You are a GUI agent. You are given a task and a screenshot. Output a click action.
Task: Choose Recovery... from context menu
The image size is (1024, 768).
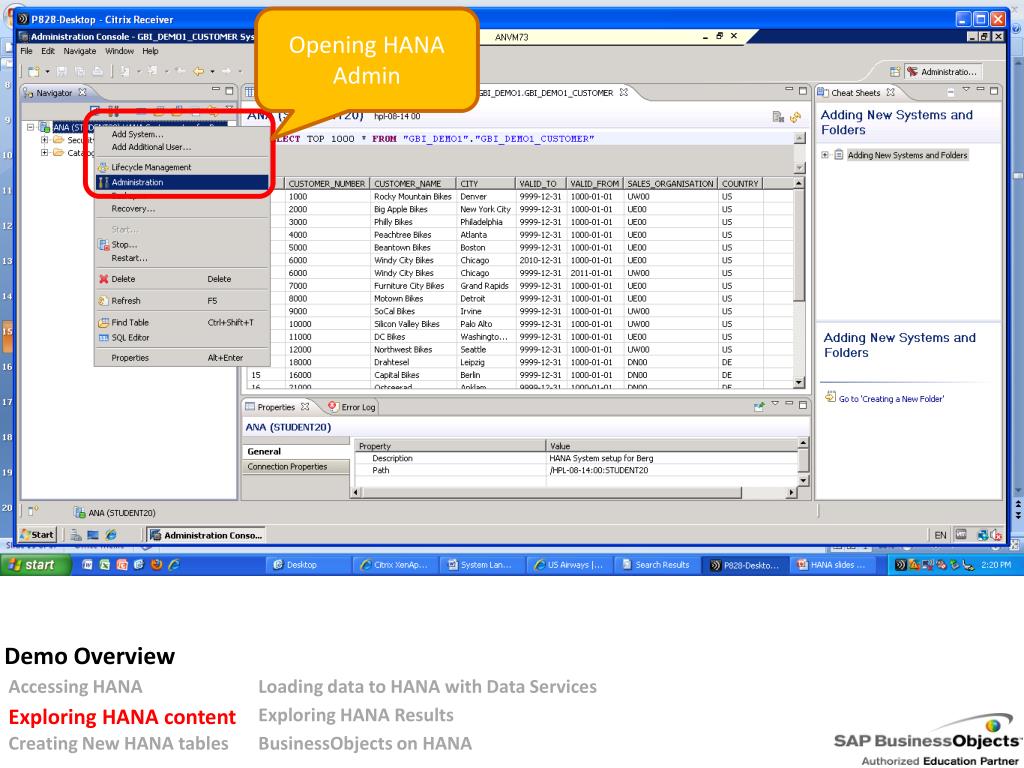(133, 209)
